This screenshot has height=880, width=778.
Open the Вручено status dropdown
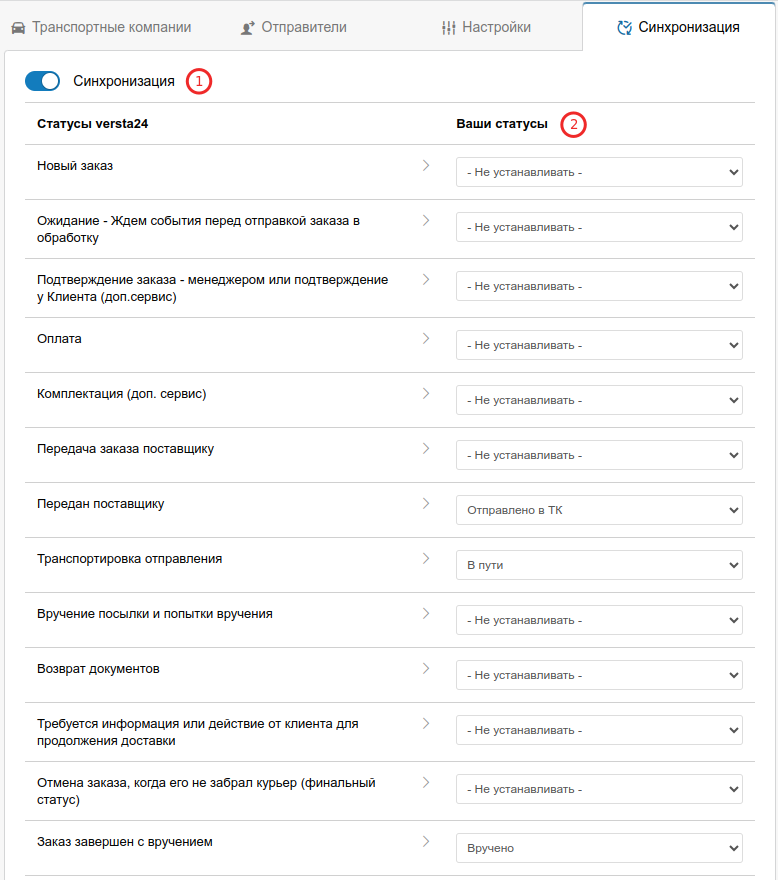[599, 848]
